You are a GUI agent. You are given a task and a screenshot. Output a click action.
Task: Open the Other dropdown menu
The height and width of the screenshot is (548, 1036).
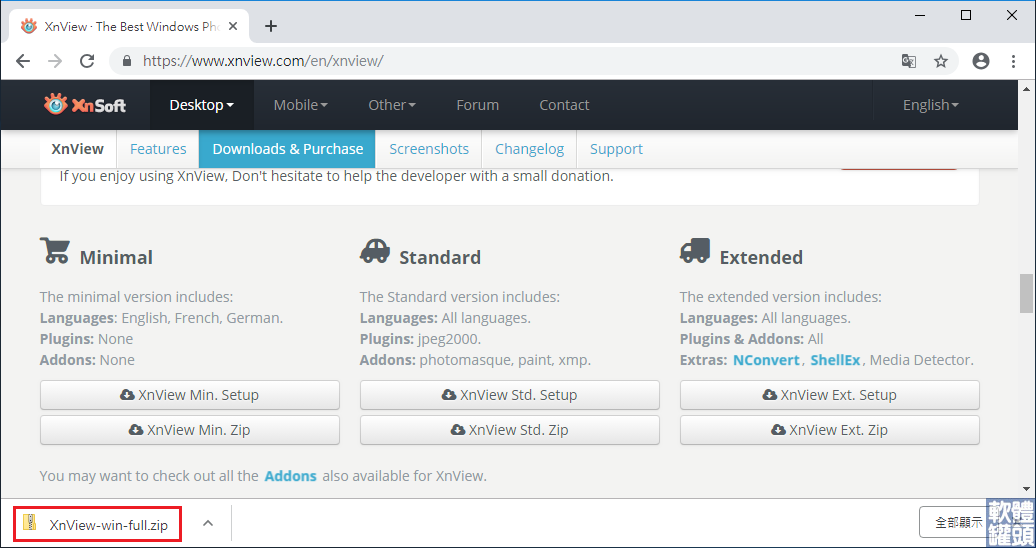pyautogui.click(x=392, y=104)
